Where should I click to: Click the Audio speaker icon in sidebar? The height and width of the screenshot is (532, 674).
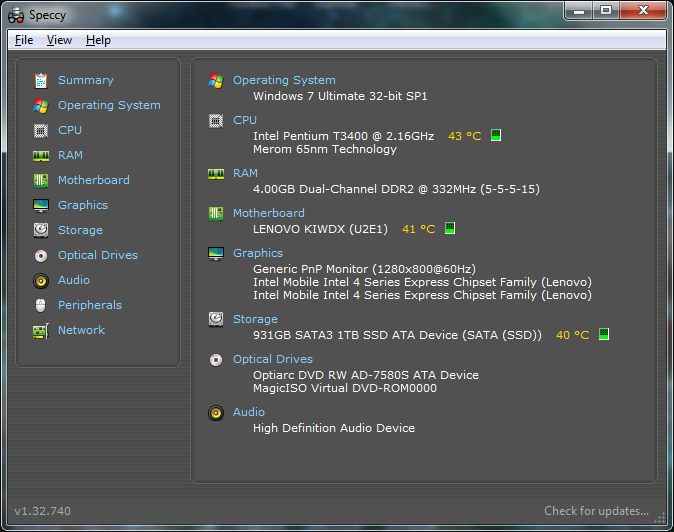(x=41, y=281)
